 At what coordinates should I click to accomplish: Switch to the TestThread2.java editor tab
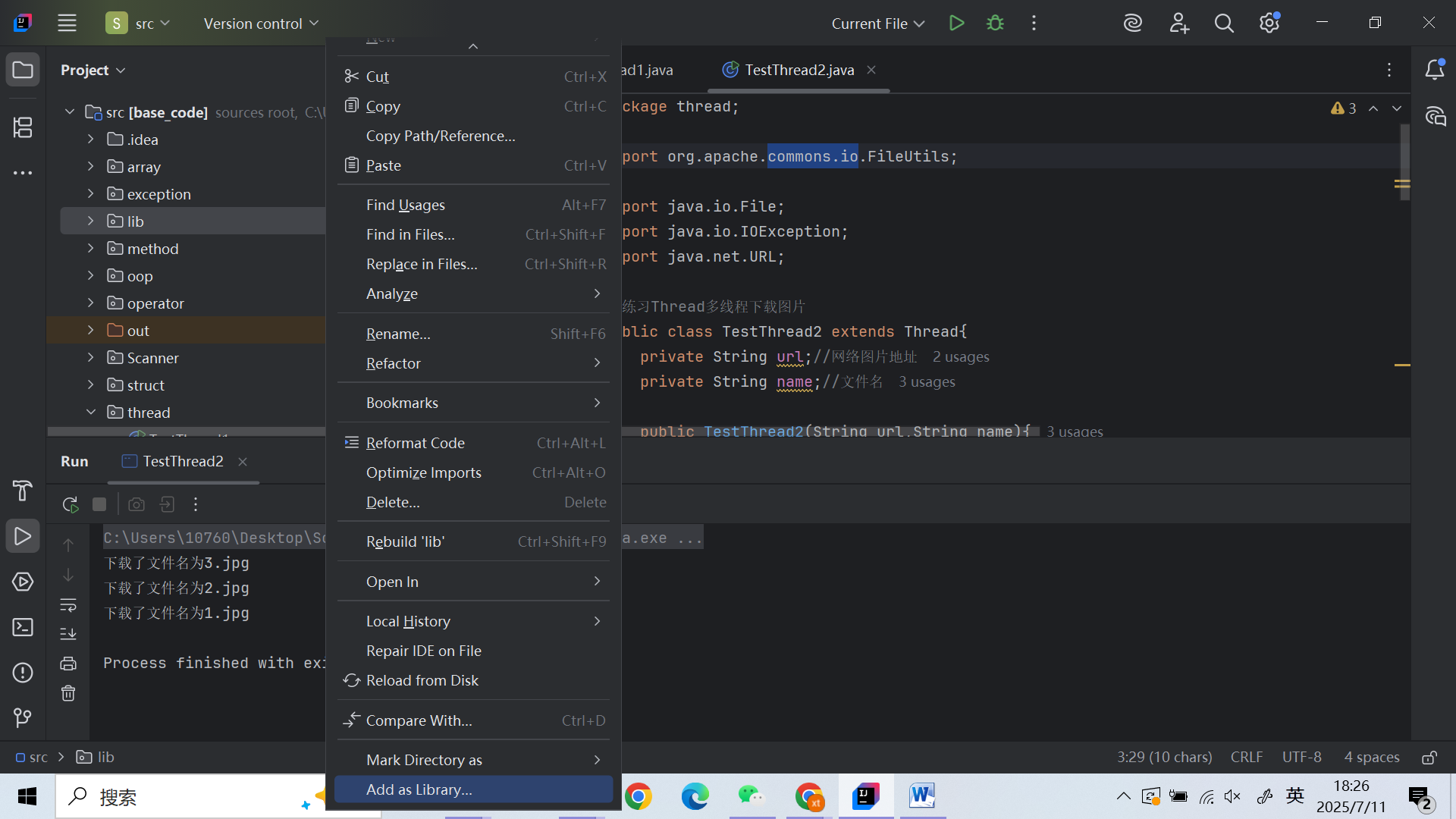tap(799, 70)
